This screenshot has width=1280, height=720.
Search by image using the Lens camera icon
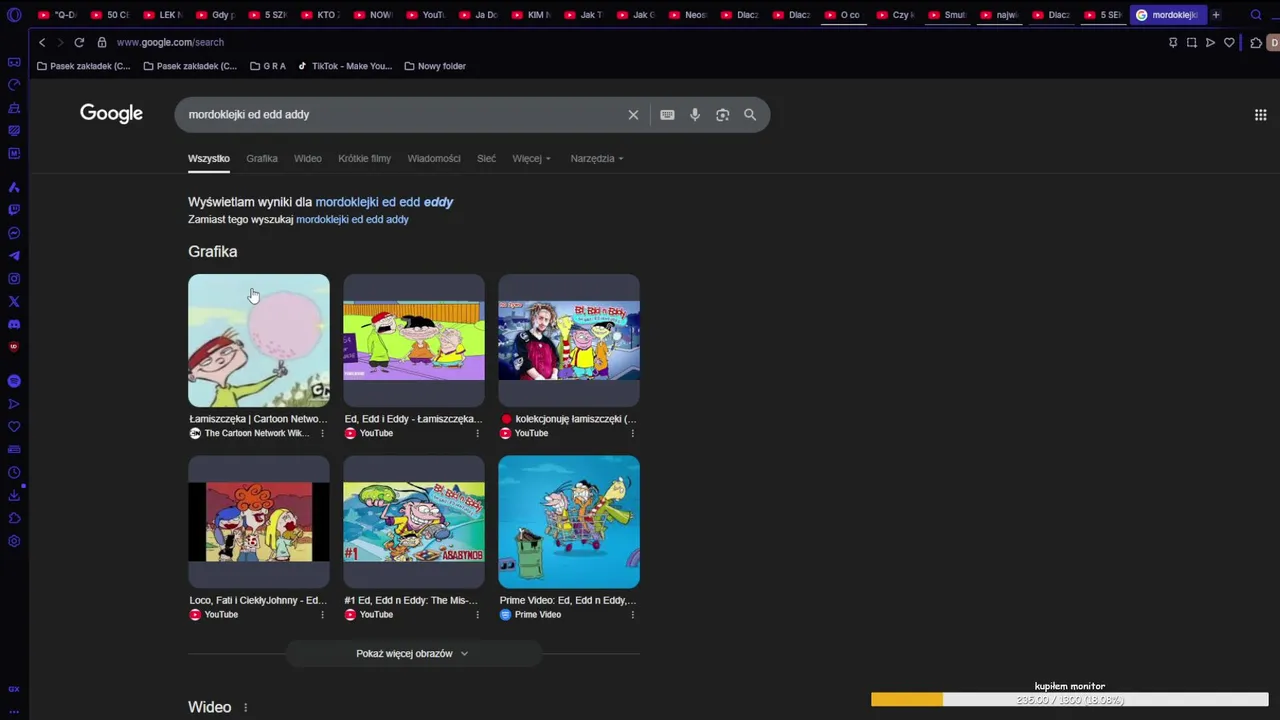[x=722, y=115]
